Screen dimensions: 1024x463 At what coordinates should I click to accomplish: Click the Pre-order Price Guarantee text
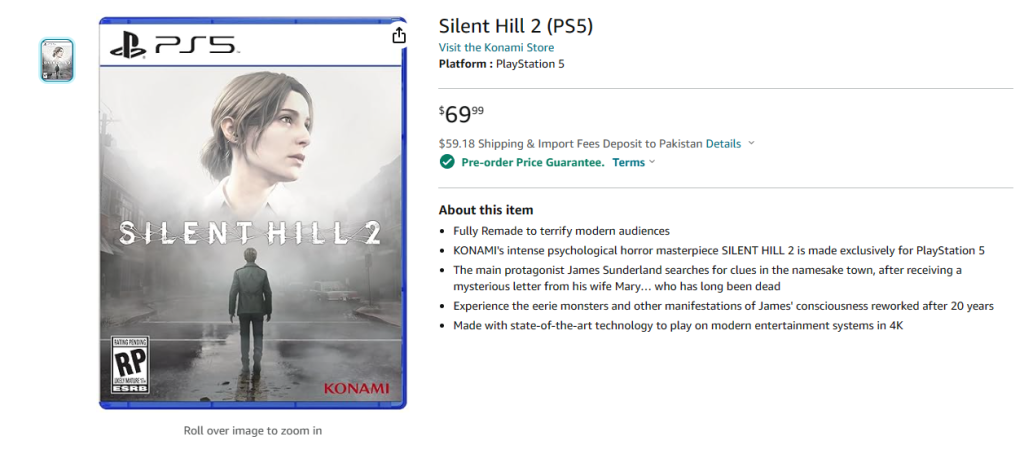(x=532, y=162)
